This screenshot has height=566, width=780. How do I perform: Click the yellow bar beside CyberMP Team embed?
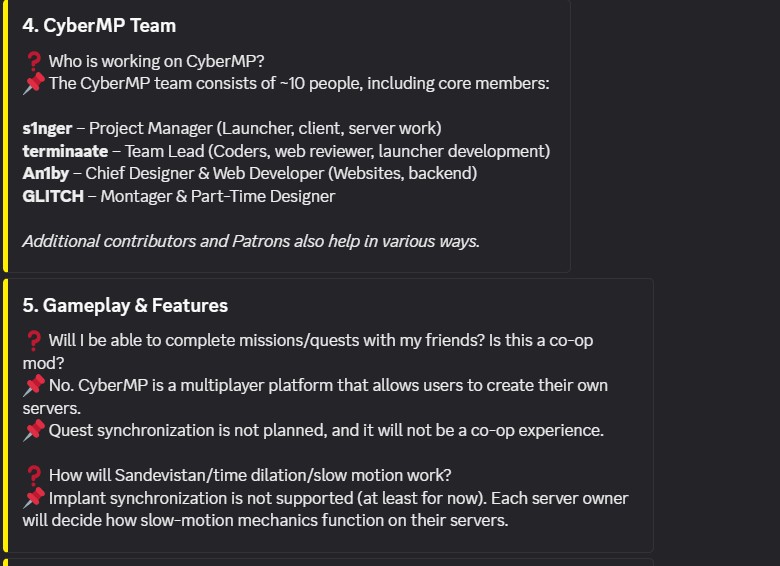[x=4, y=135]
